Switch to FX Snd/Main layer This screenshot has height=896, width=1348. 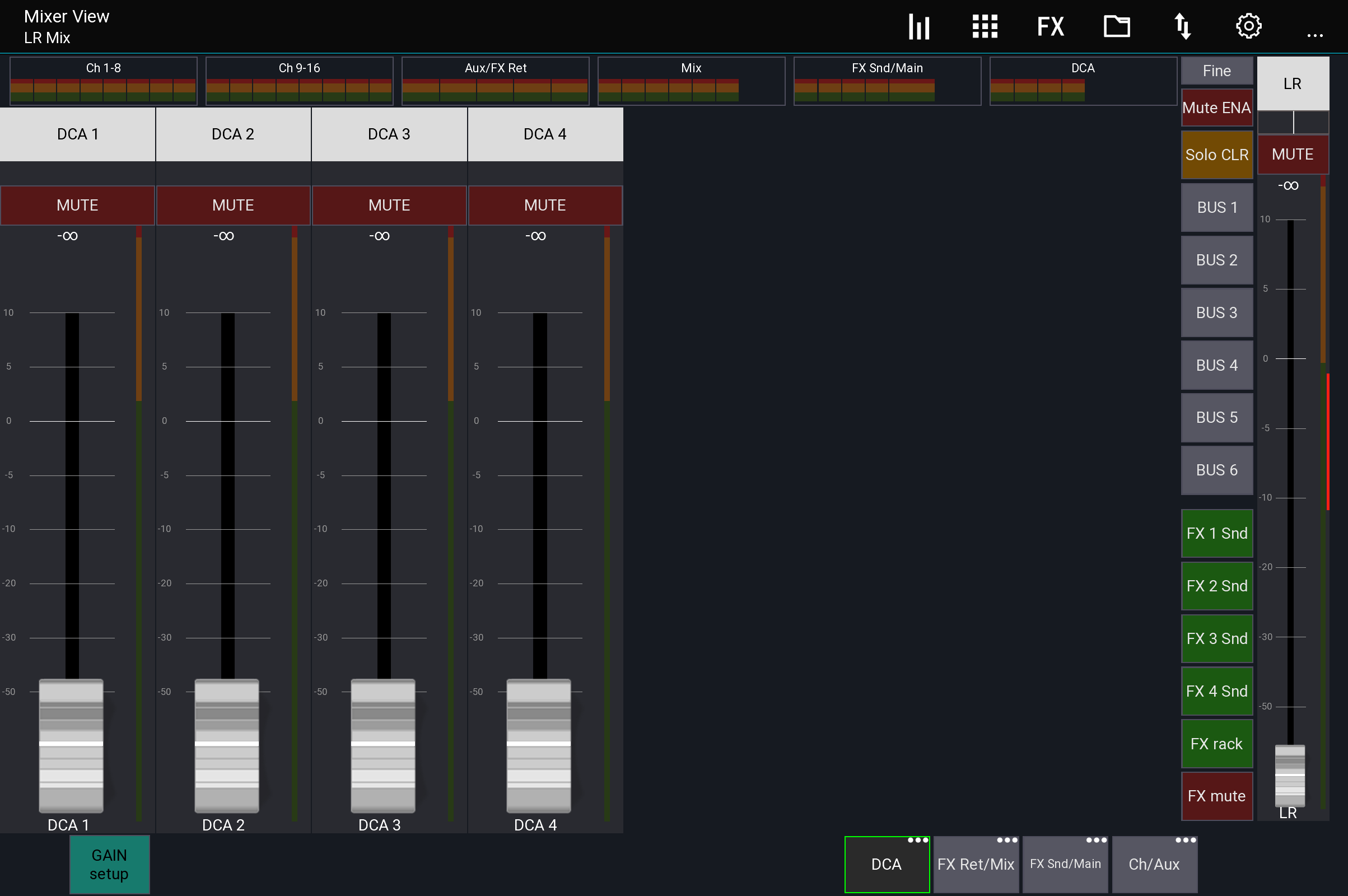[1065, 865]
